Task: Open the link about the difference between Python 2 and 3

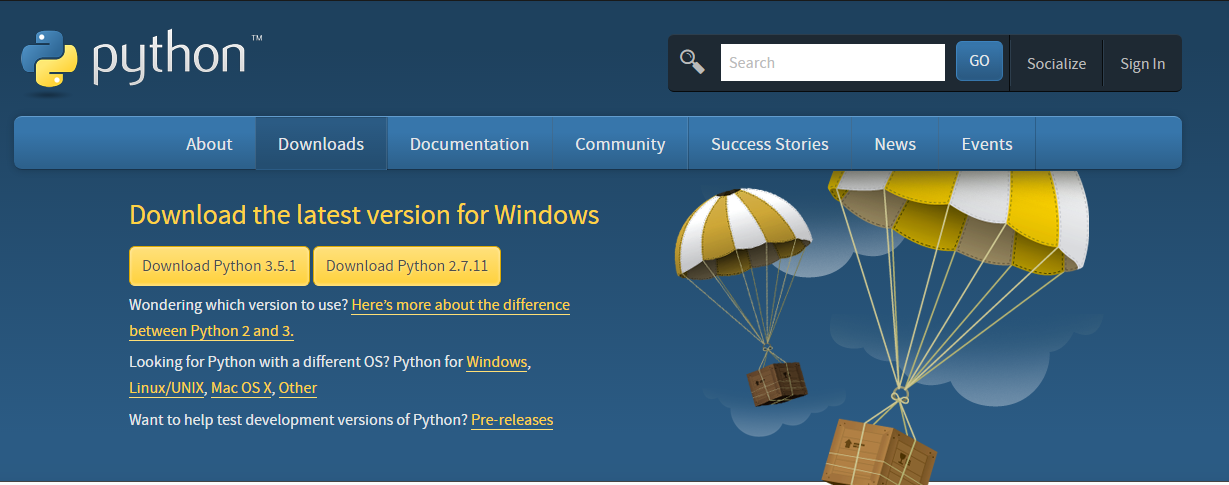Action: click(x=350, y=318)
